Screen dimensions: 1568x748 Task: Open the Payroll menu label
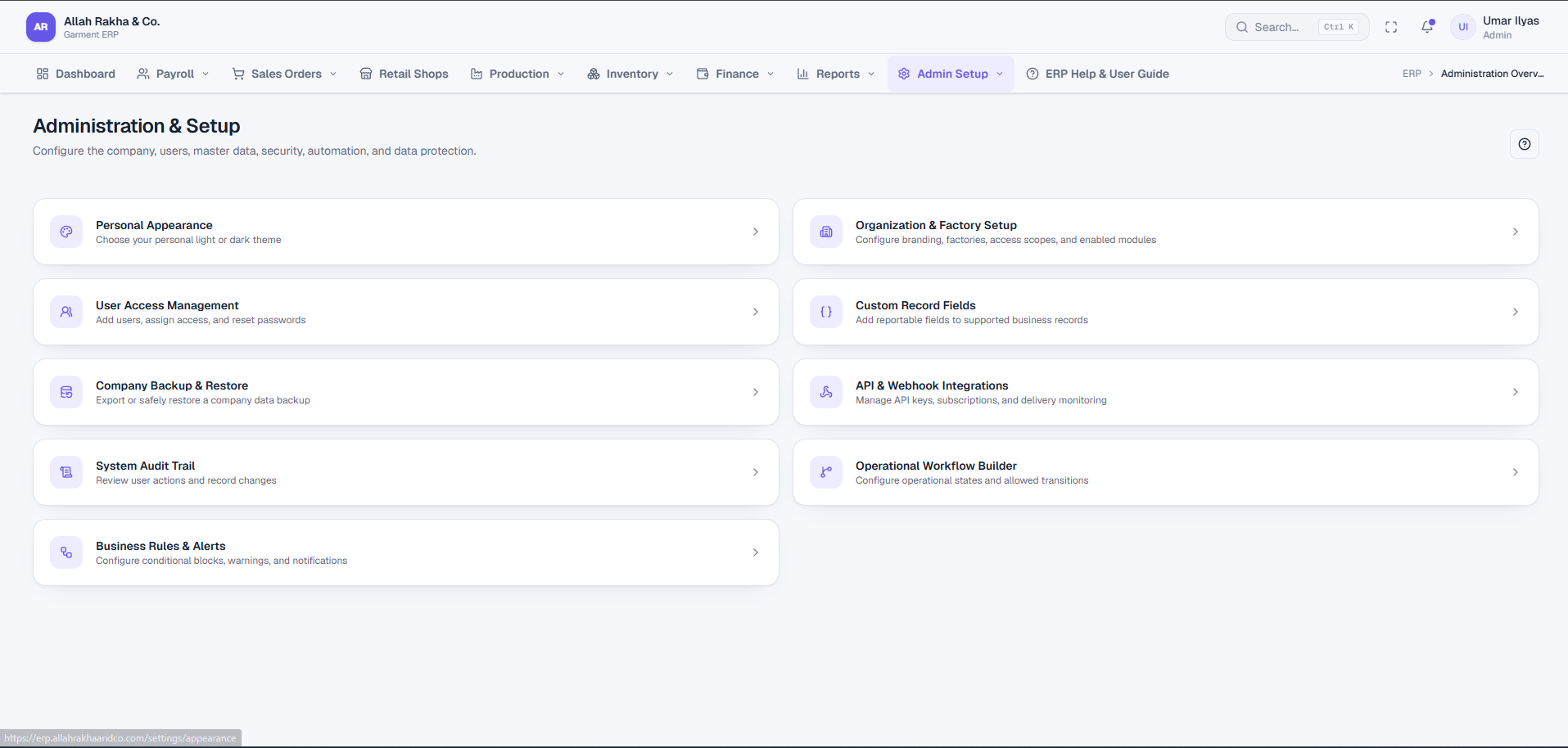point(175,74)
